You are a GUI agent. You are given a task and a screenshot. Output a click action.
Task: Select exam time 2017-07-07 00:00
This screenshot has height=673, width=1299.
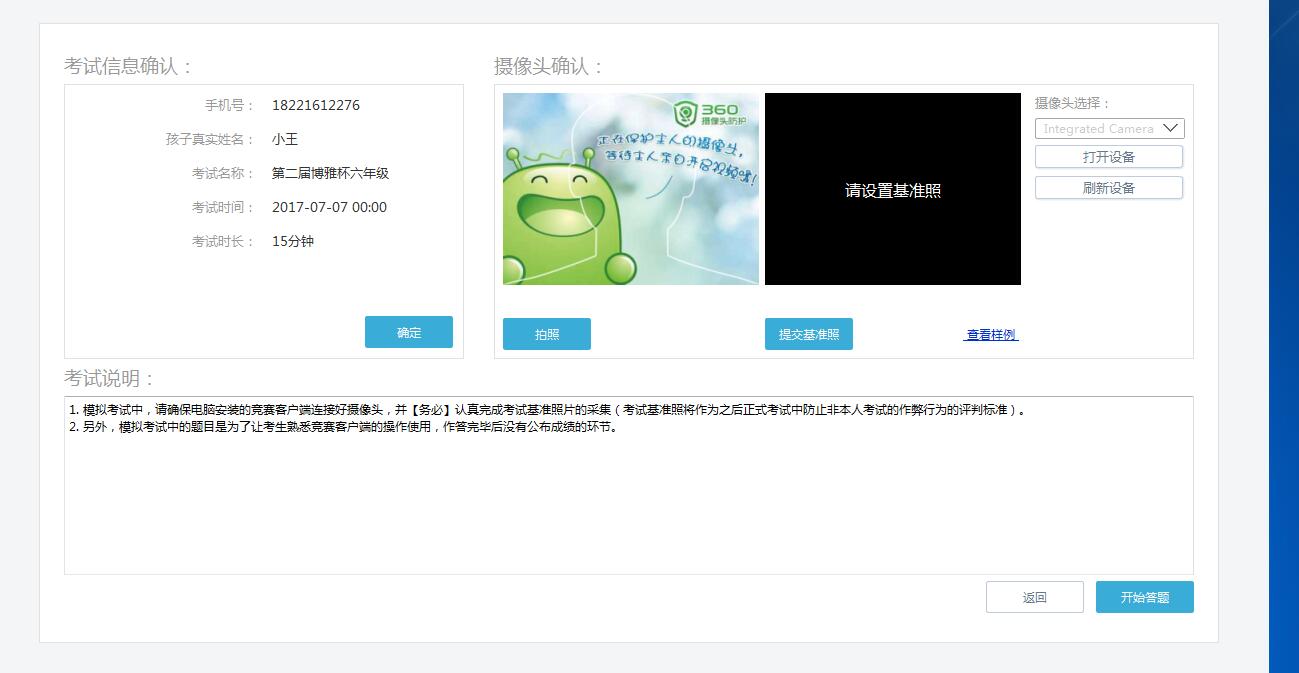(x=329, y=207)
